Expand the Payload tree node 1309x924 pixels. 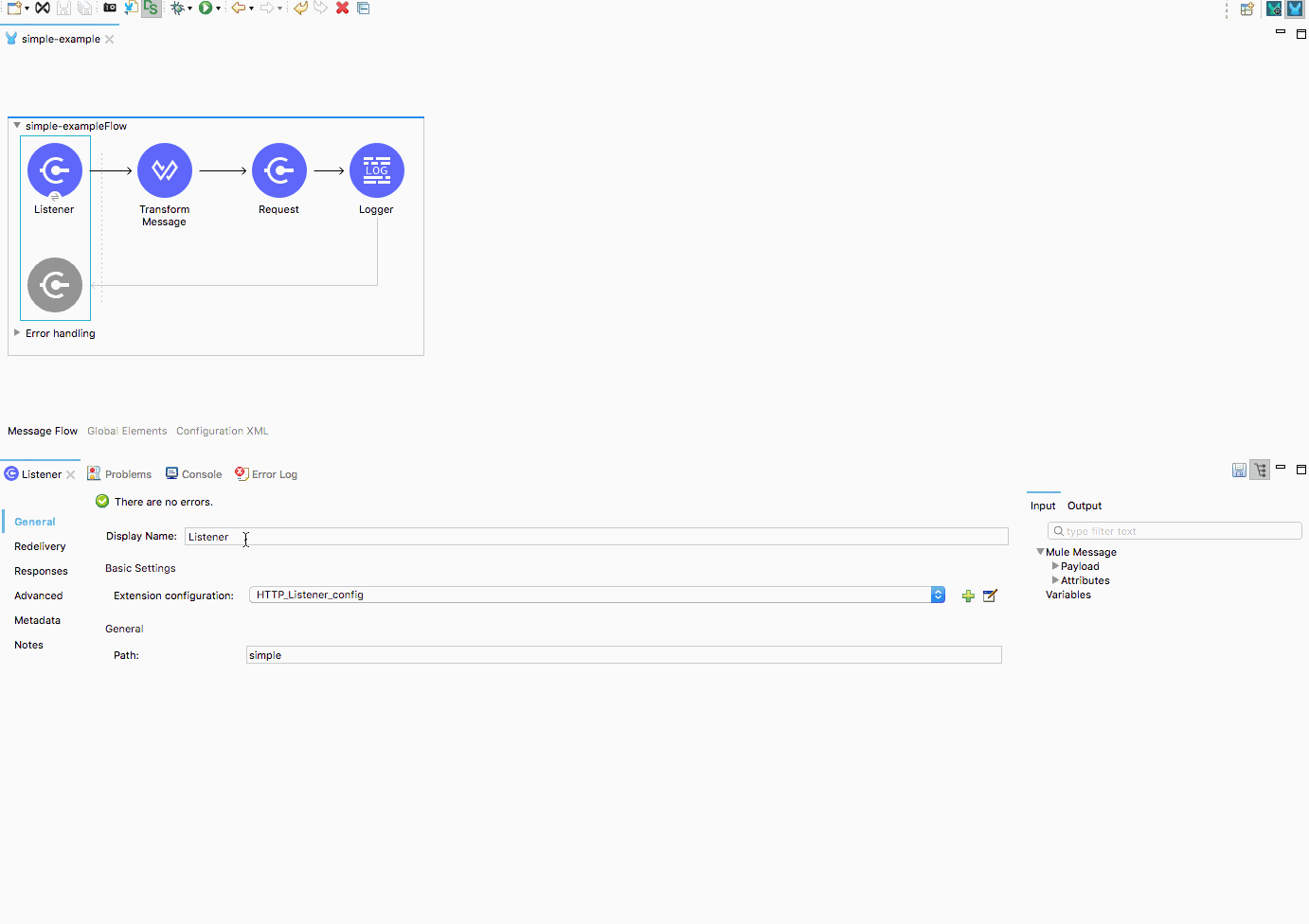tap(1055, 566)
